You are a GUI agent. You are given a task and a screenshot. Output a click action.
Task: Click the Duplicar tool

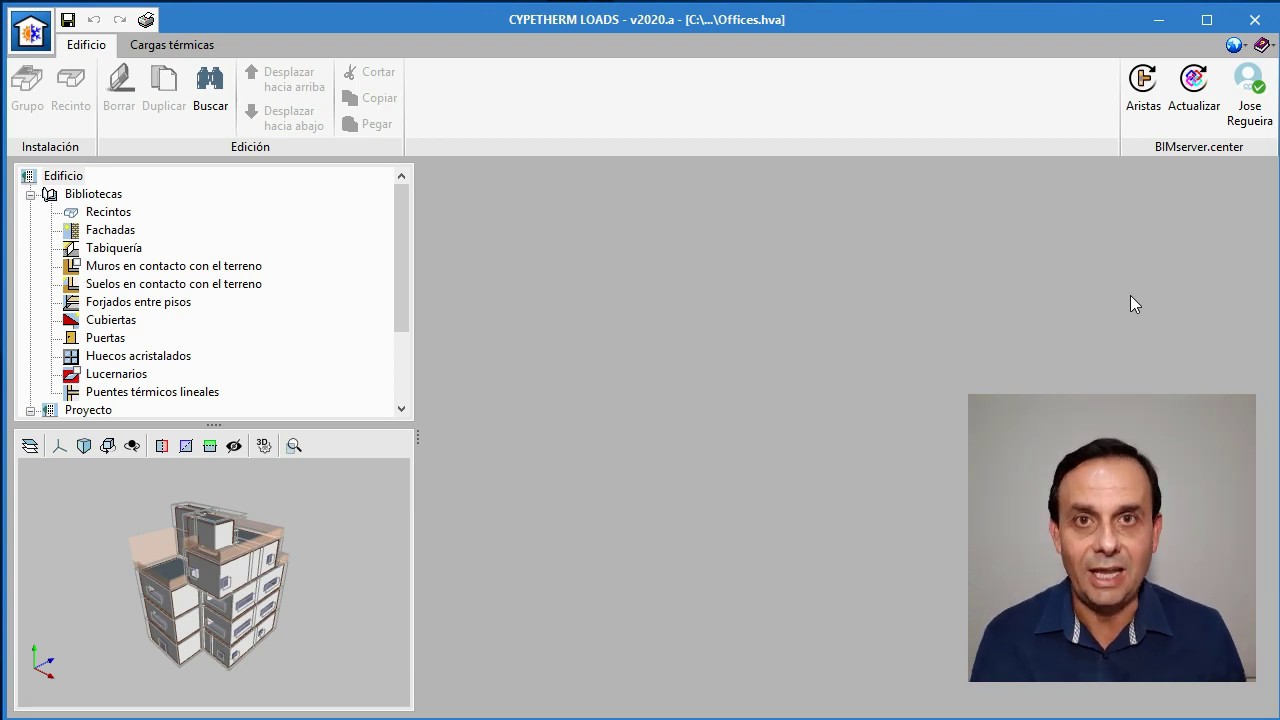[164, 89]
